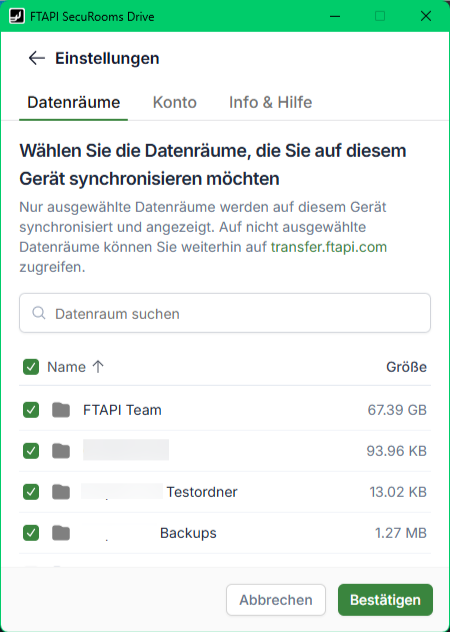Screen dimensions: 450x632
Task: Uncheck the FTAPI Team checkbox
Action: (31, 410)
